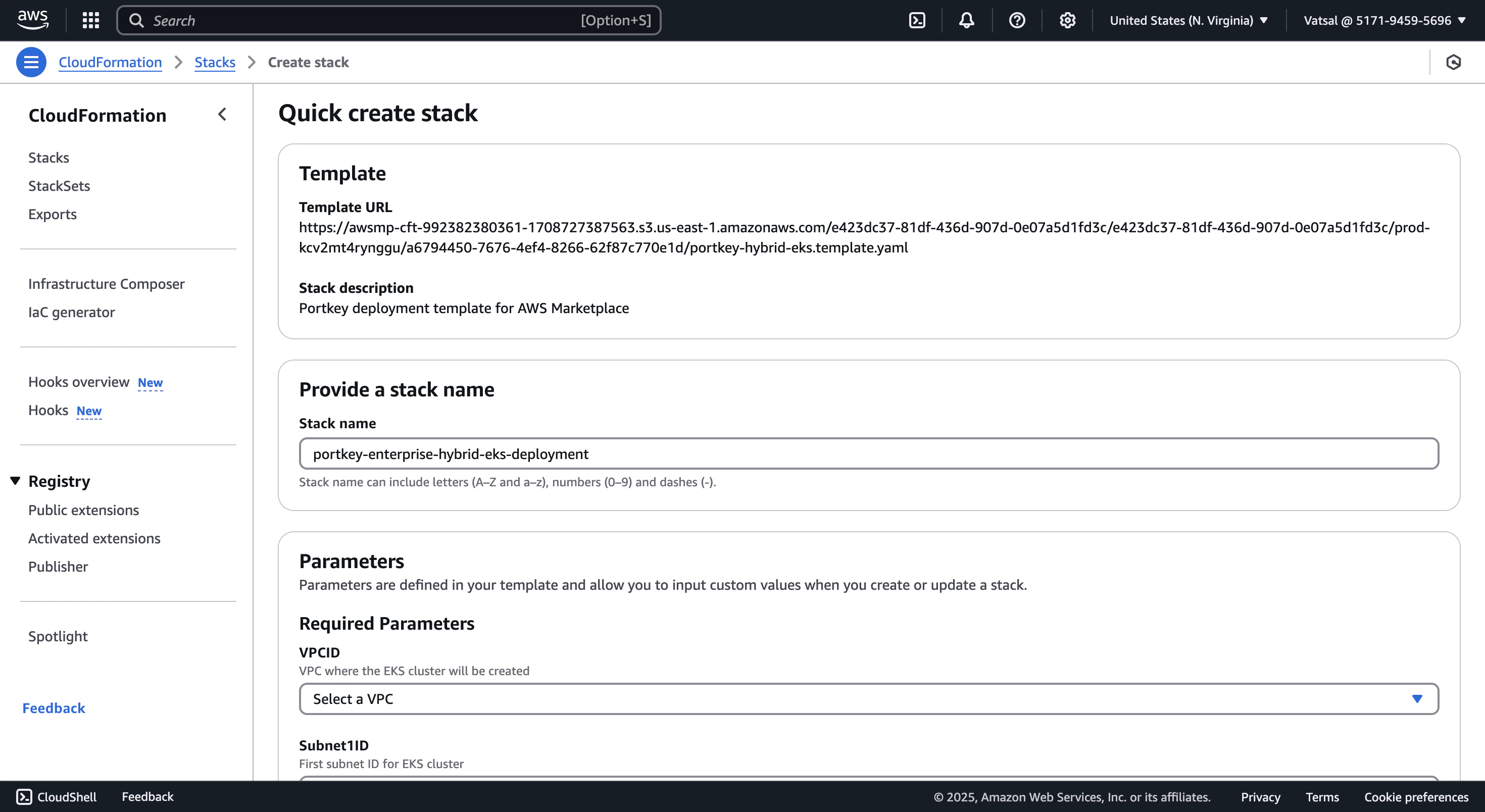Open the AWS services grid menu

pyautogui.click(x=90, y=20)
